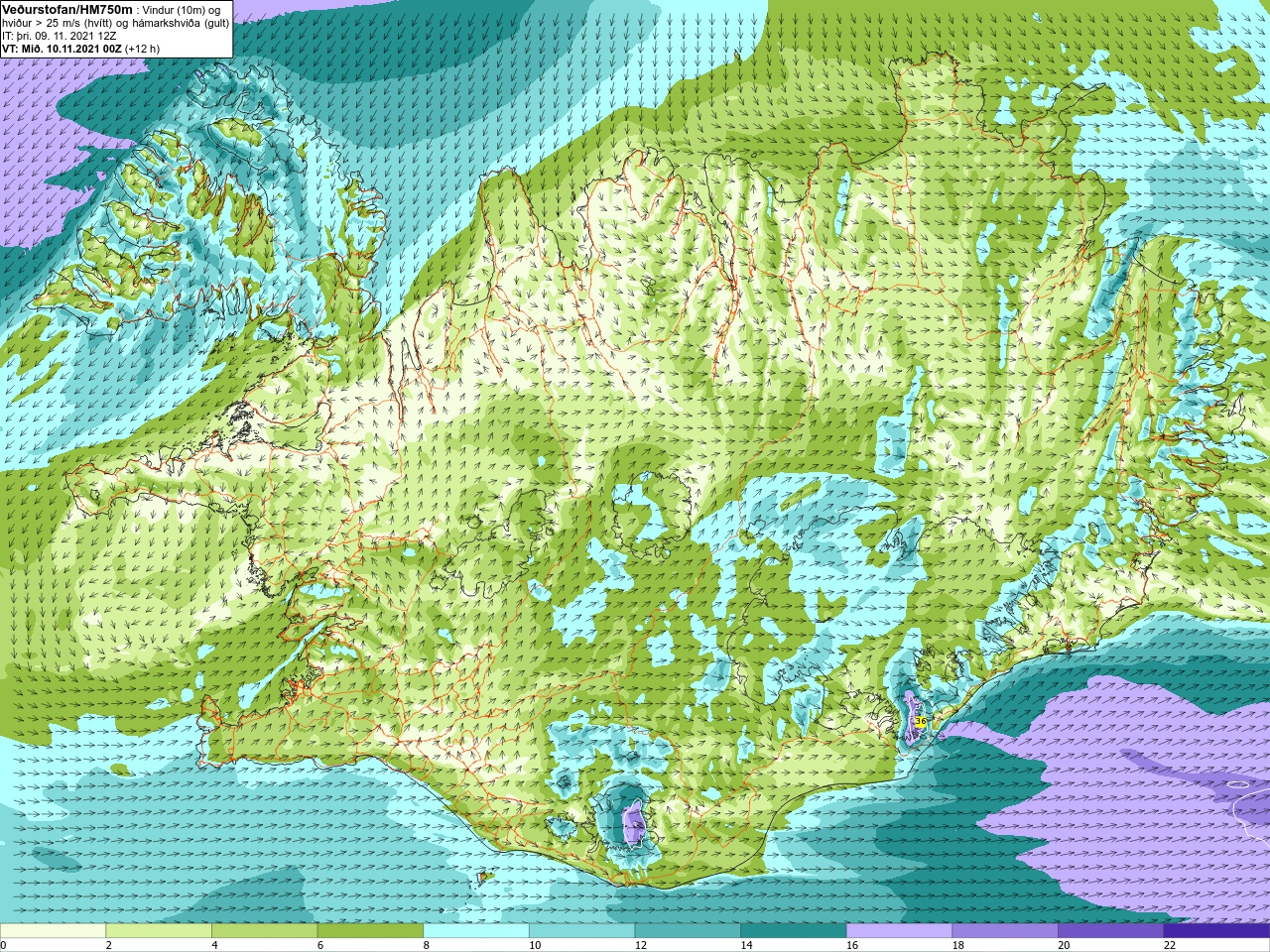Select the 6–8 m/s darker green swatch
Image resolution: width=1270 pixels, height=952 pixels.
pyautogui.click(x=370, y=930)
